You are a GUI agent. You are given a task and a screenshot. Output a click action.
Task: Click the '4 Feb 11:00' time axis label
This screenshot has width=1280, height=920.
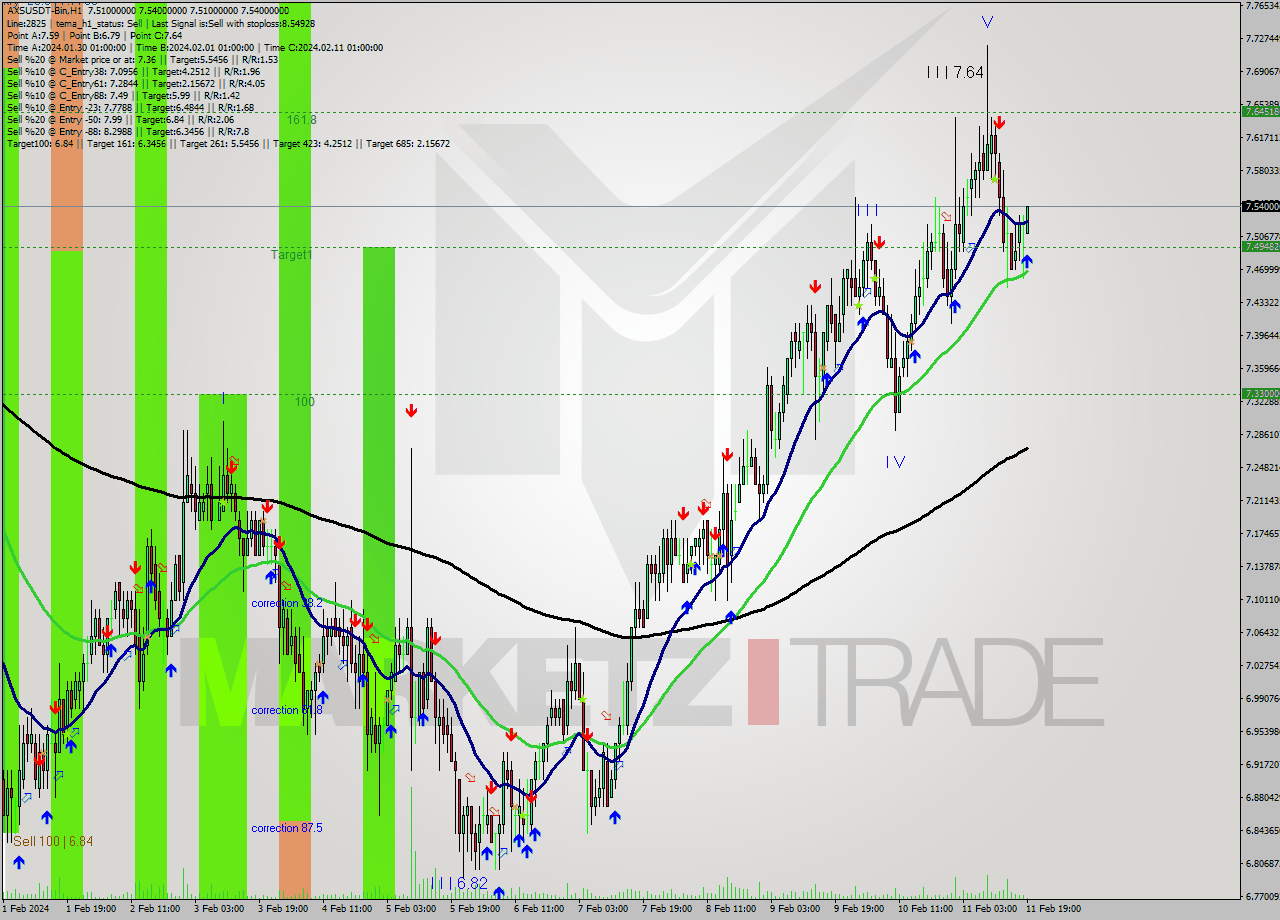[x=345, y=909]
